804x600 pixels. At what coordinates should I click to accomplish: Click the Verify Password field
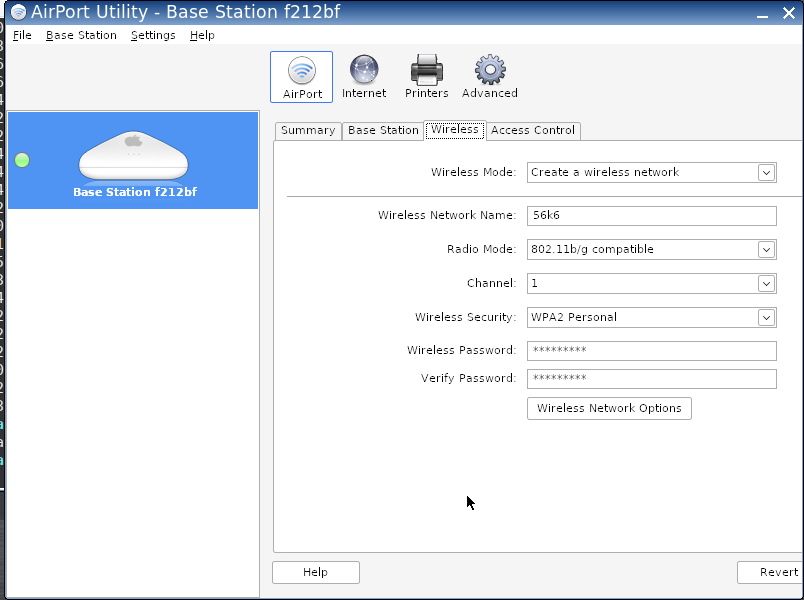point(651,378)
